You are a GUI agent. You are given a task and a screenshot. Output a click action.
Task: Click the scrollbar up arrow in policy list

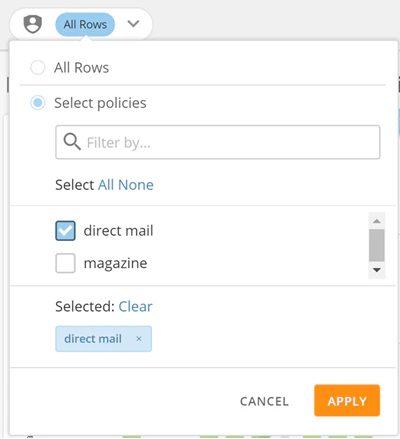377,221
